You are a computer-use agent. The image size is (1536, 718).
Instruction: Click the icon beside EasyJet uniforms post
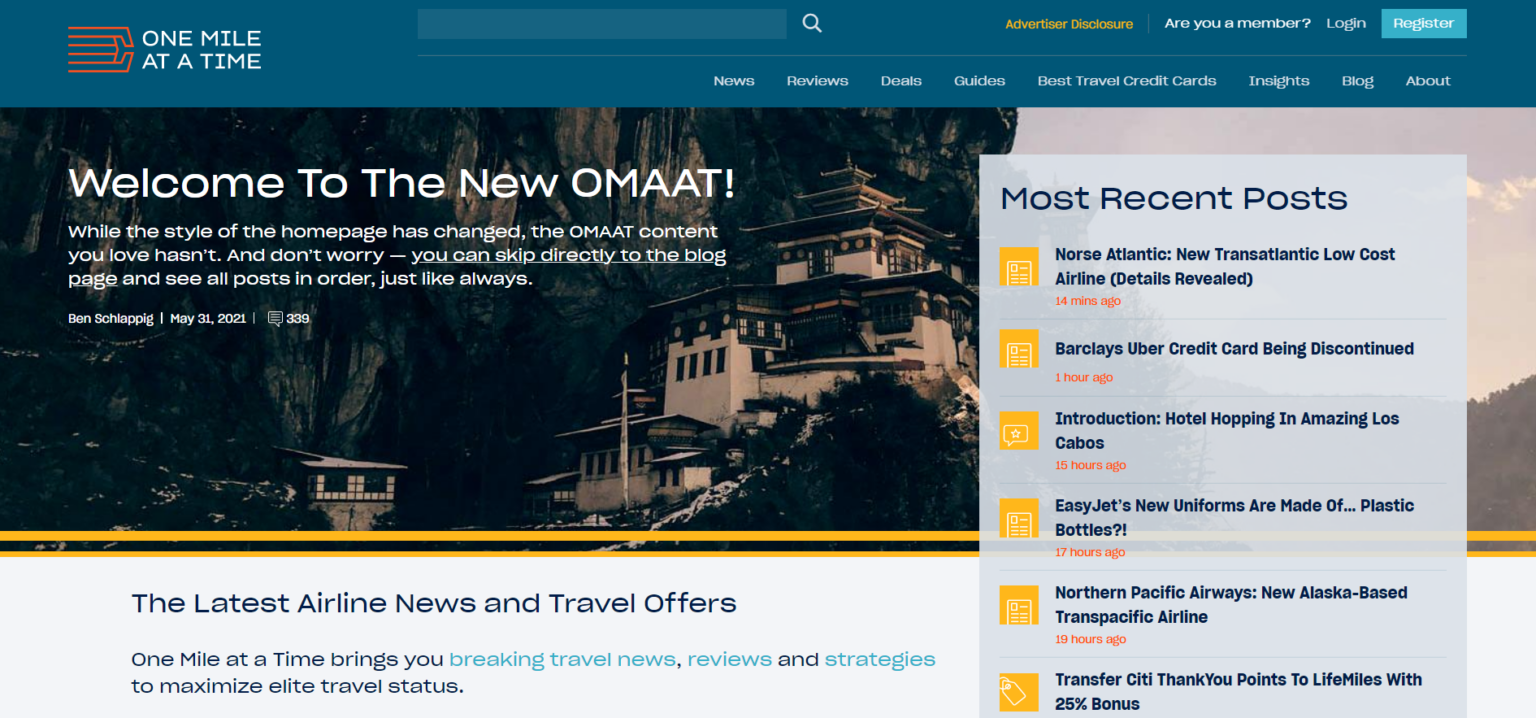1019,518
